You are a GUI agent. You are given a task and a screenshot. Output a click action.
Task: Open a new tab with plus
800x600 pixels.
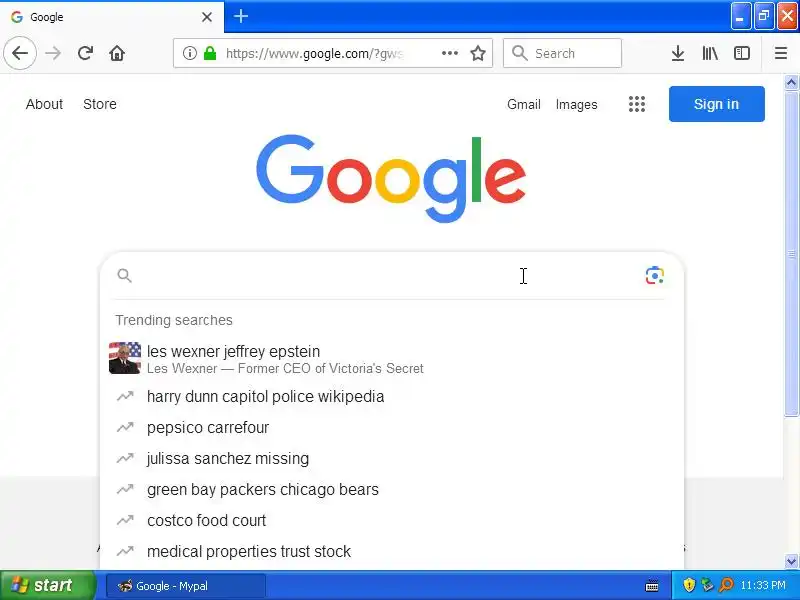coord(241,16)
